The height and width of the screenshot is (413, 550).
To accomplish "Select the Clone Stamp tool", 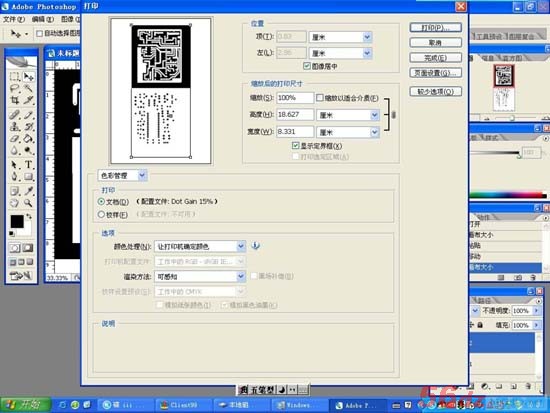I will click(x=15, y=126).
